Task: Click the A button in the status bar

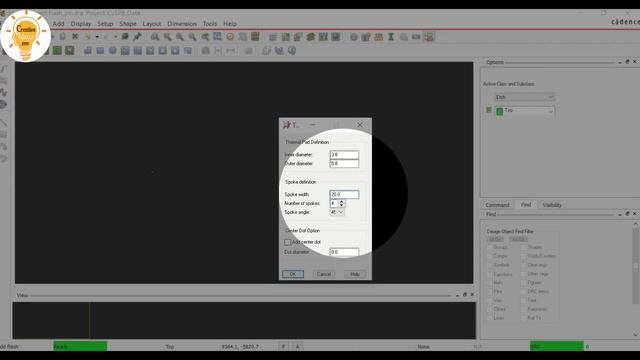Action: (298, 347)
